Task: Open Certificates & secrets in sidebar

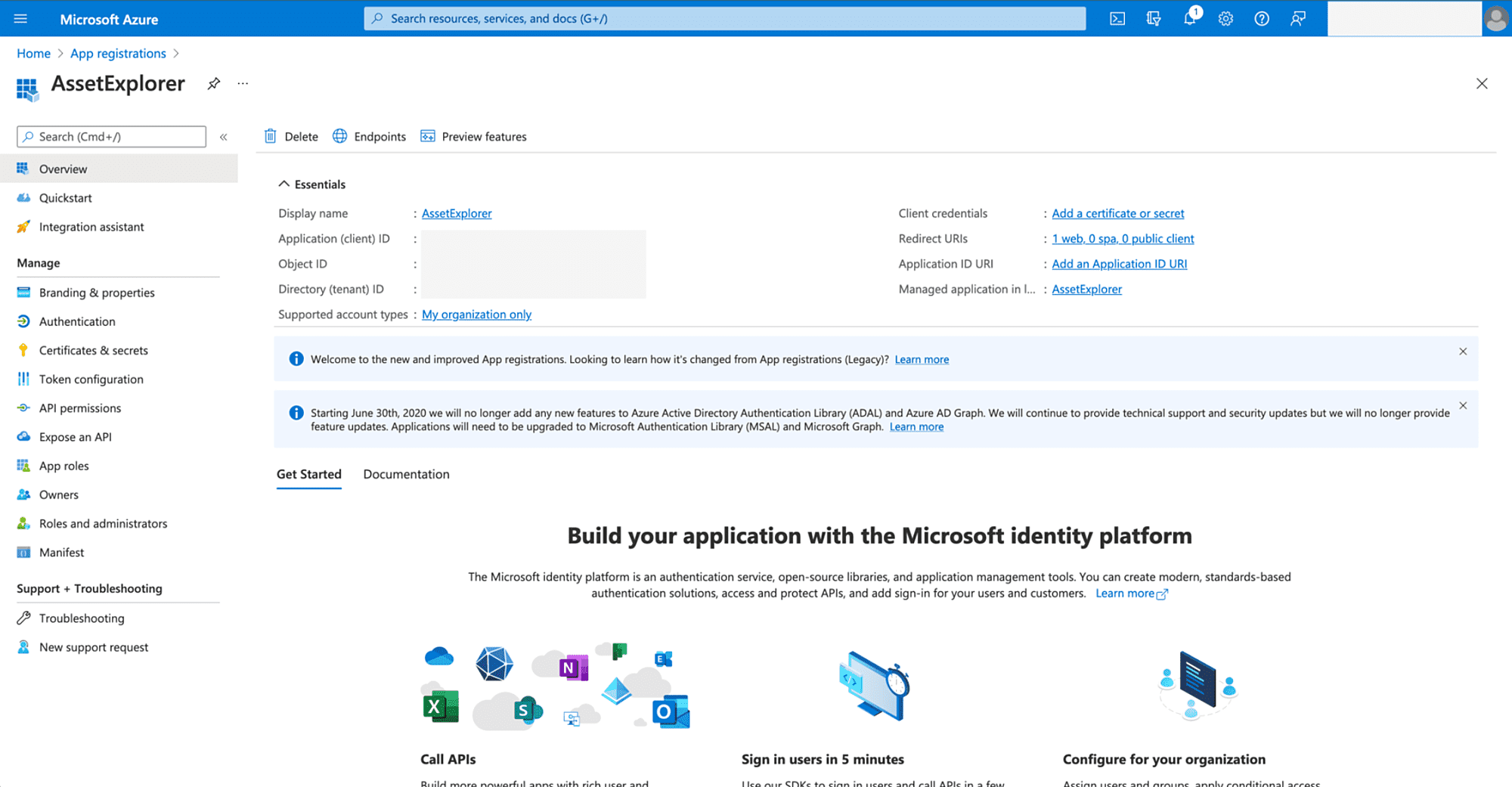Action: point(93,350)
